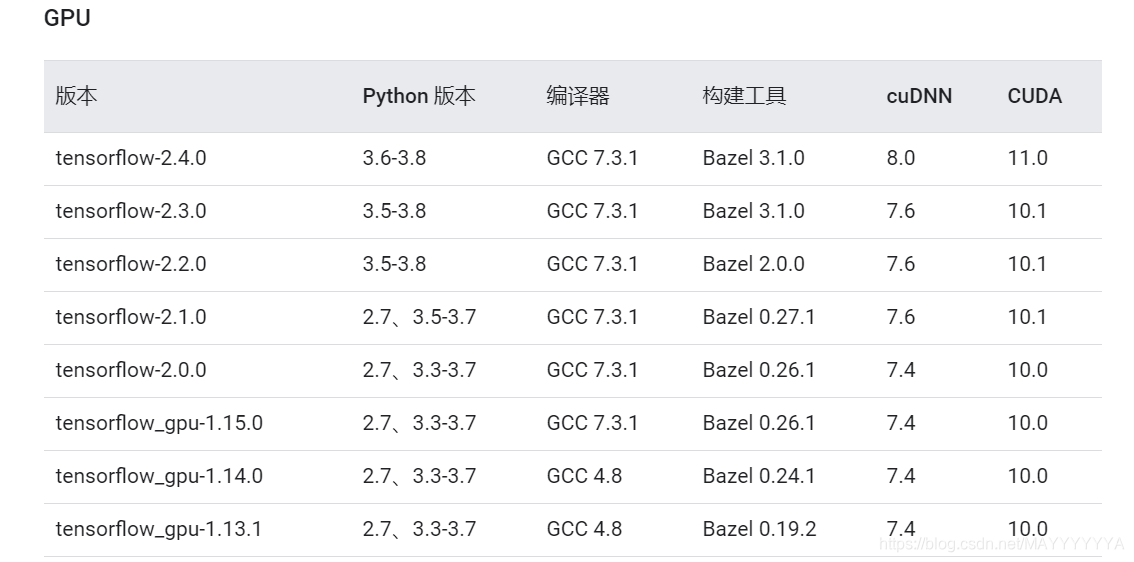Screen dimensions: 1134x562
Task: Select the CUDA 11.0 cell
Action: [1028, 158]
